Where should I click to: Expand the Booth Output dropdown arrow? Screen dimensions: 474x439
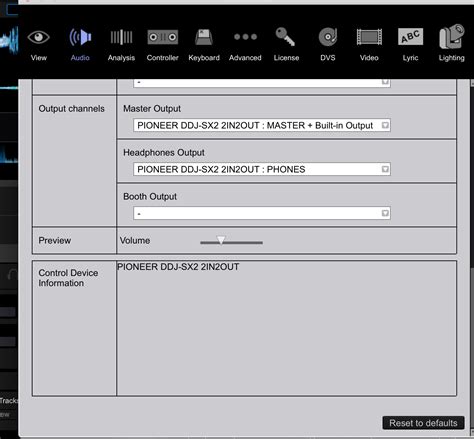[385, 213]
